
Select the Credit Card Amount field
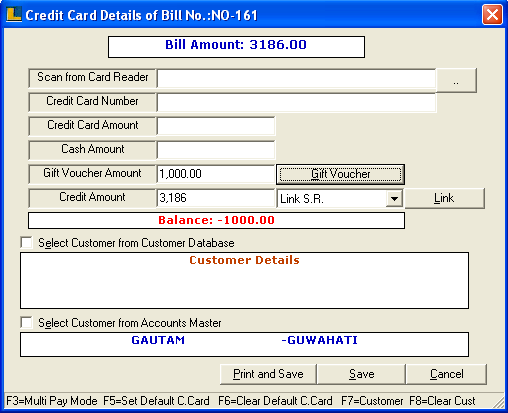[x=216, y=126]
